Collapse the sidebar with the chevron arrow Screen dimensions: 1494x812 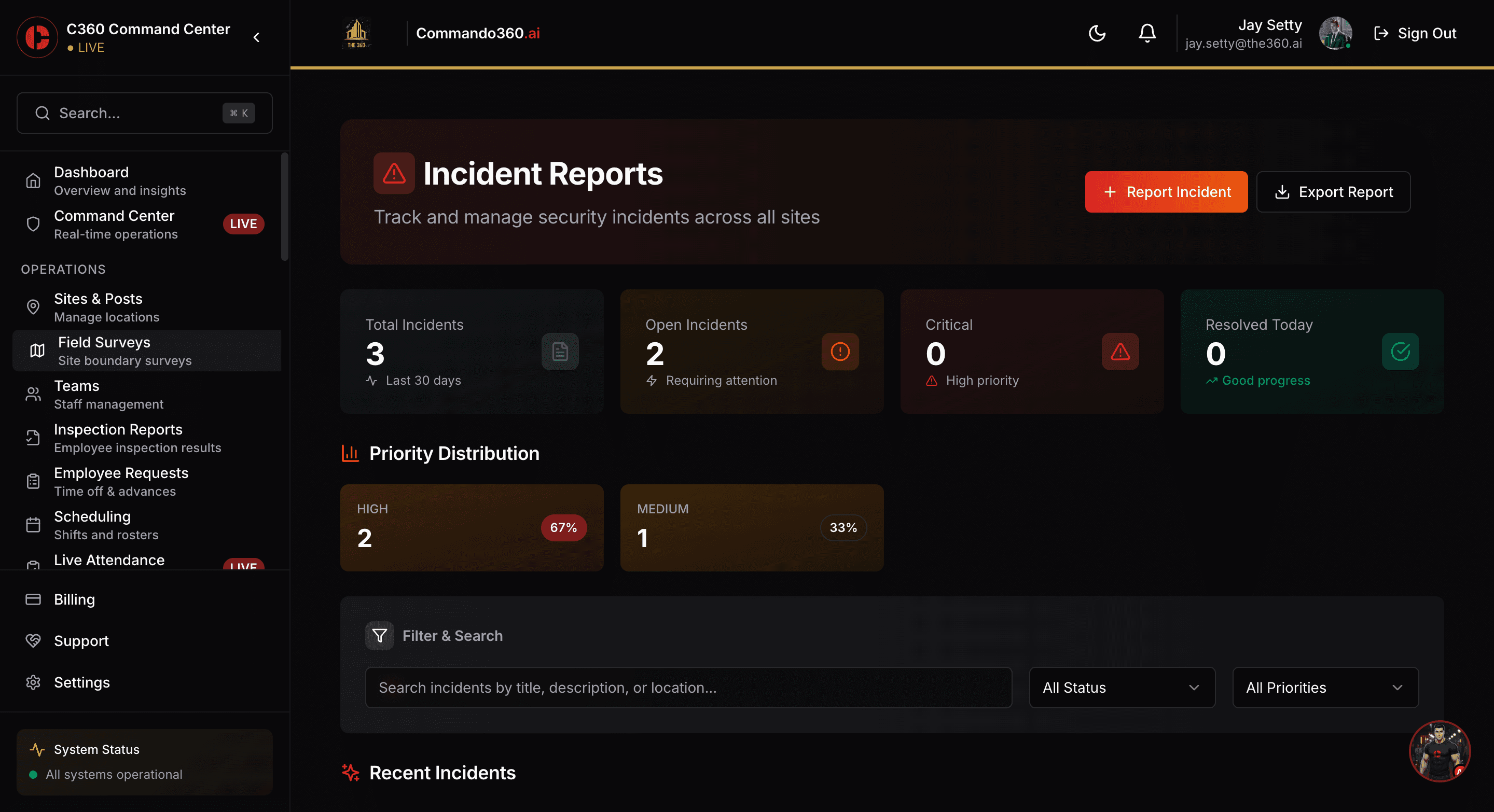pyautogui.click(x=256, y=36)
